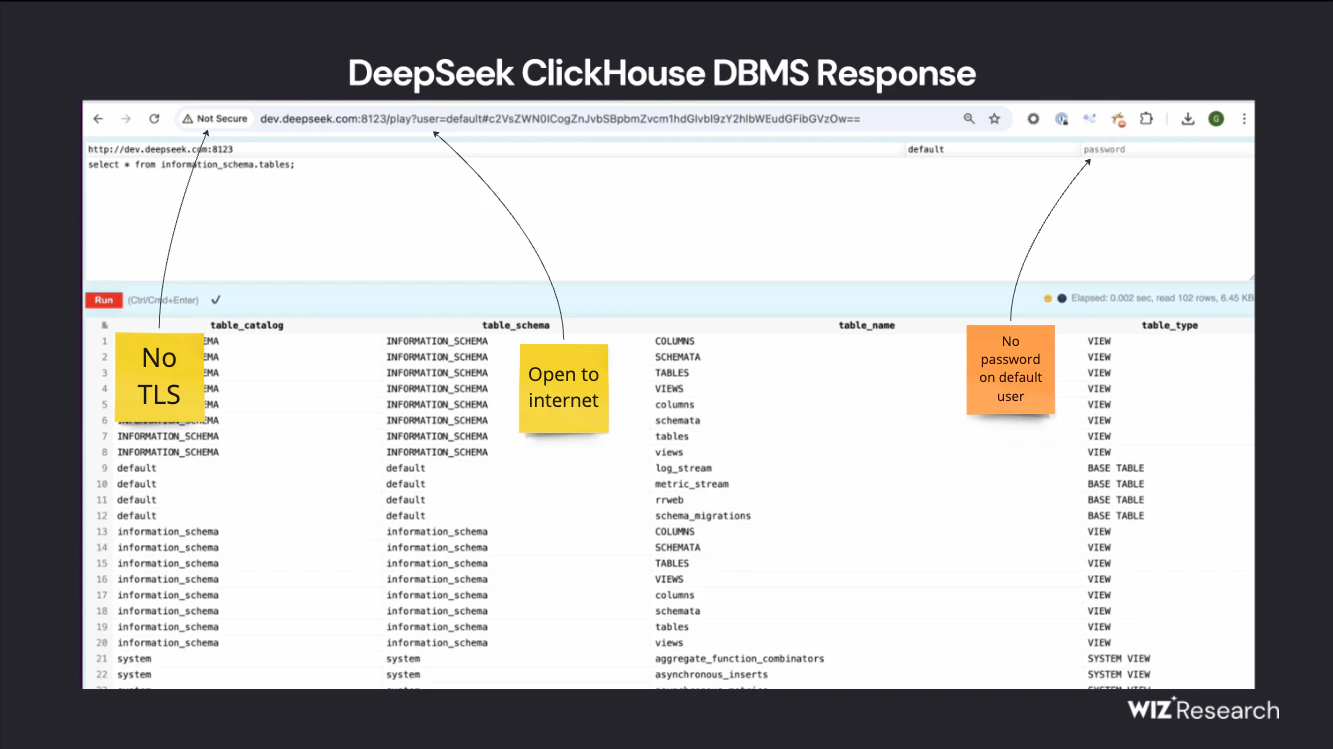Viewport: 1333px width, 749px height.
Task: Click SYSTEM VIEW in asynchronous_inserts row
Action: 1119,675
